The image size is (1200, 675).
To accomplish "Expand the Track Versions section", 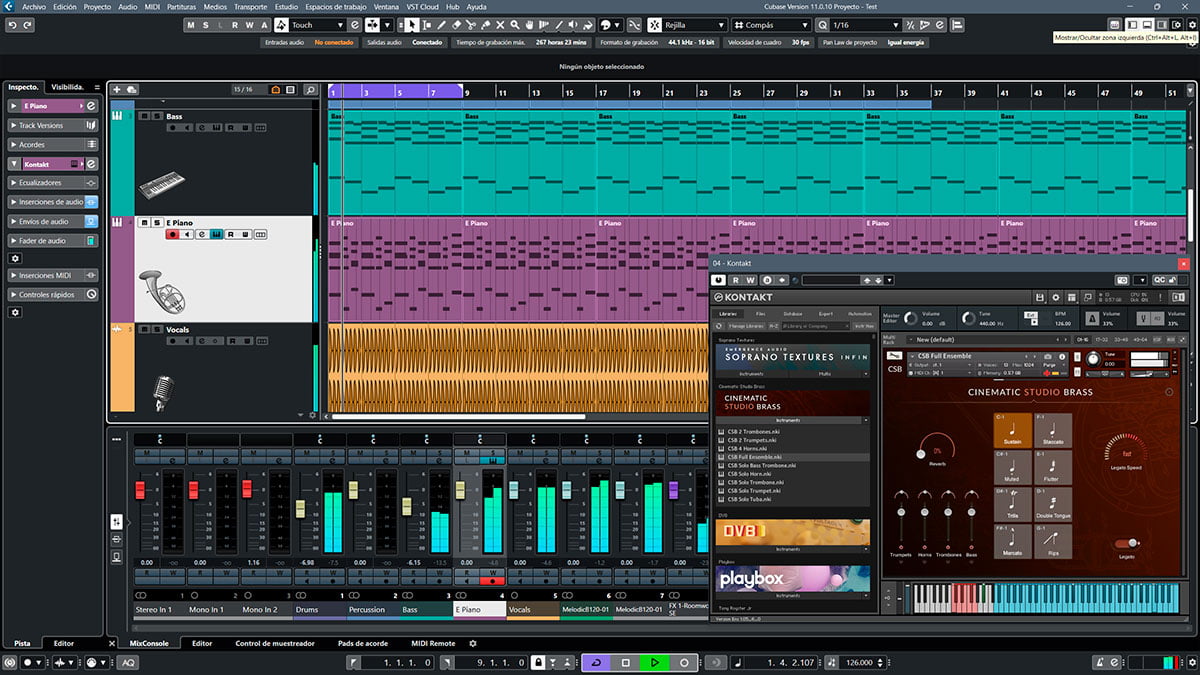I will coord(53,125).
